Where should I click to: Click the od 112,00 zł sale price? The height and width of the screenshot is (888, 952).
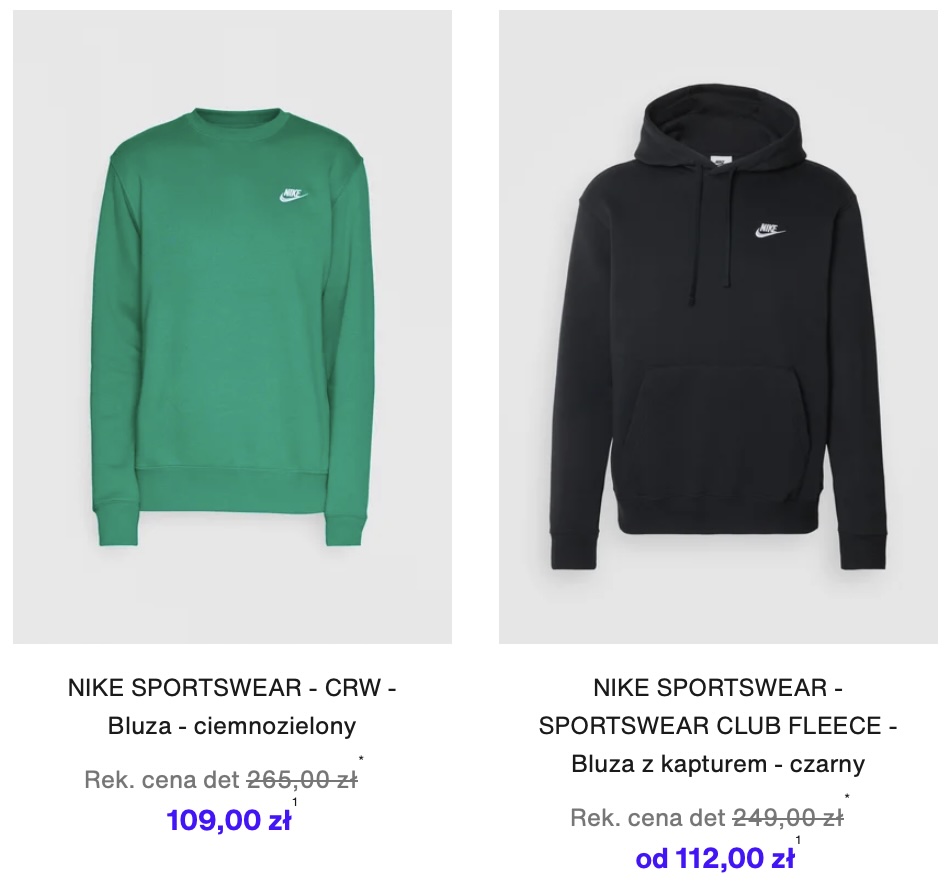coord(715,858)
